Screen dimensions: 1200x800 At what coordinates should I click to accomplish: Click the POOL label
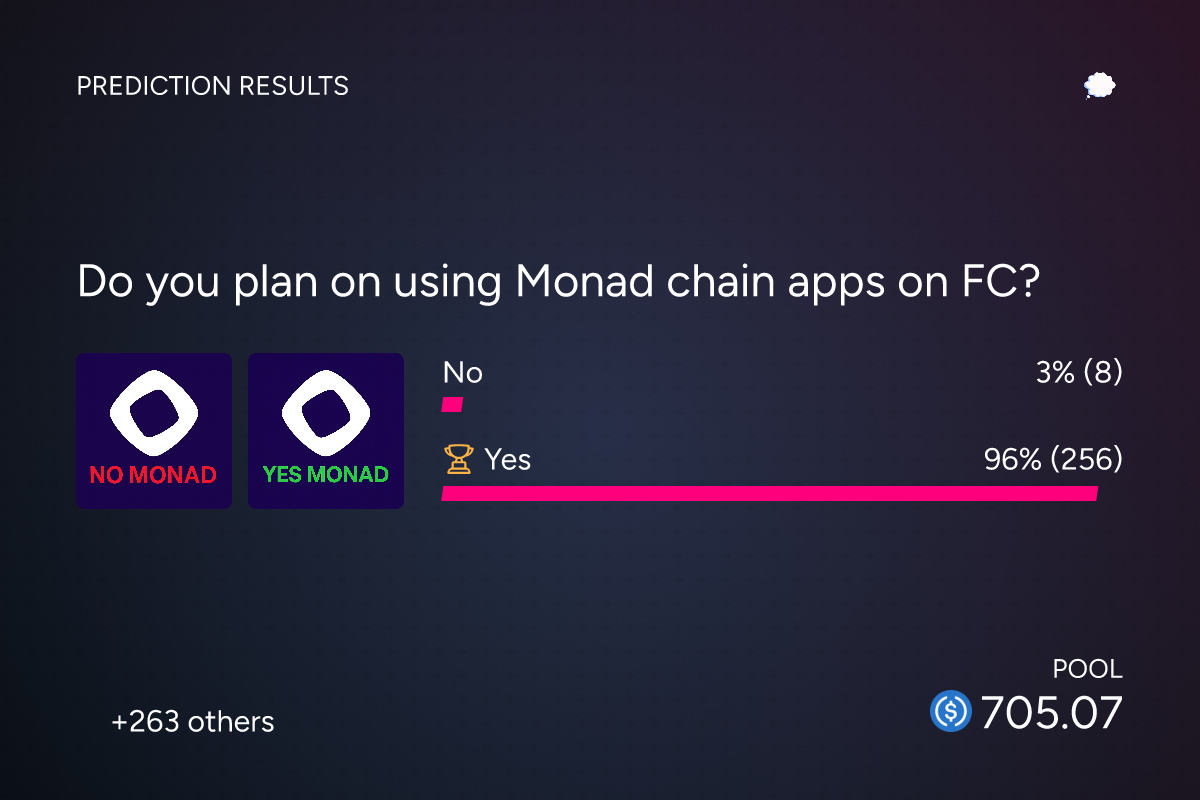(1088, 669)
